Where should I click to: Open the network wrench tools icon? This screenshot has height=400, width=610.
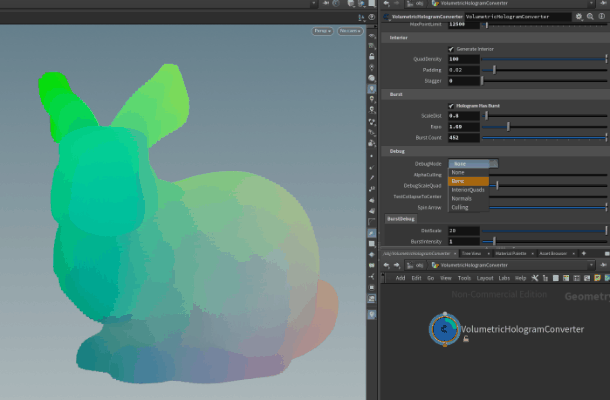[x=535, y=278]
